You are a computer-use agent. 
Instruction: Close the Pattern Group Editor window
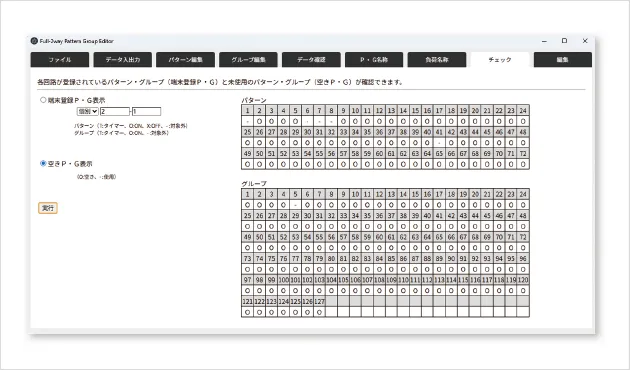tap(585, 41)
